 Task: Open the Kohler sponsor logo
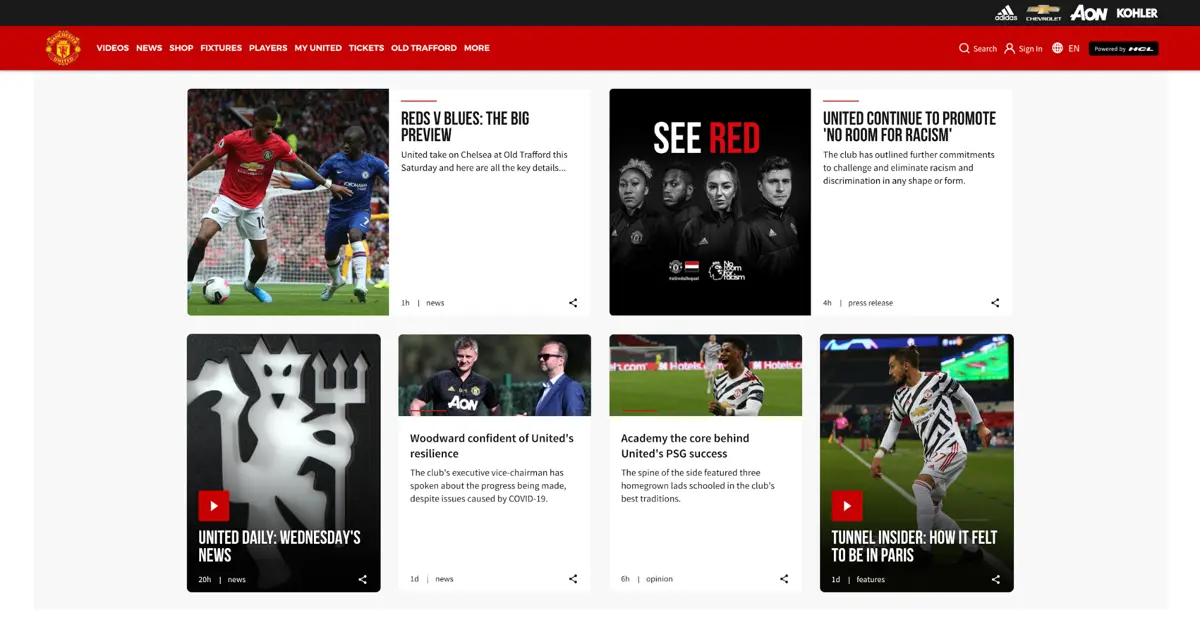[1137, 13]
